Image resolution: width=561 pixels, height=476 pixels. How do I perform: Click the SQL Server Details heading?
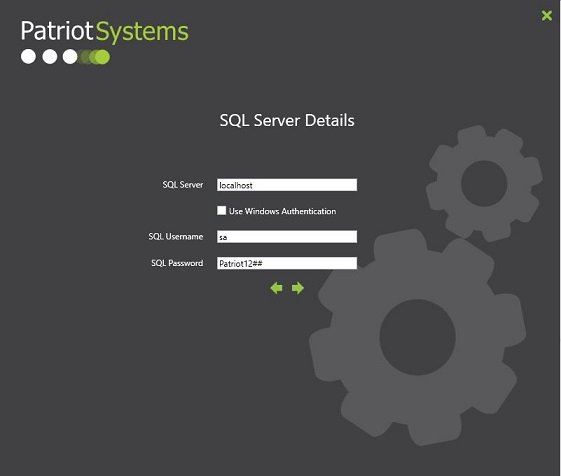click(x=287, y=120)
